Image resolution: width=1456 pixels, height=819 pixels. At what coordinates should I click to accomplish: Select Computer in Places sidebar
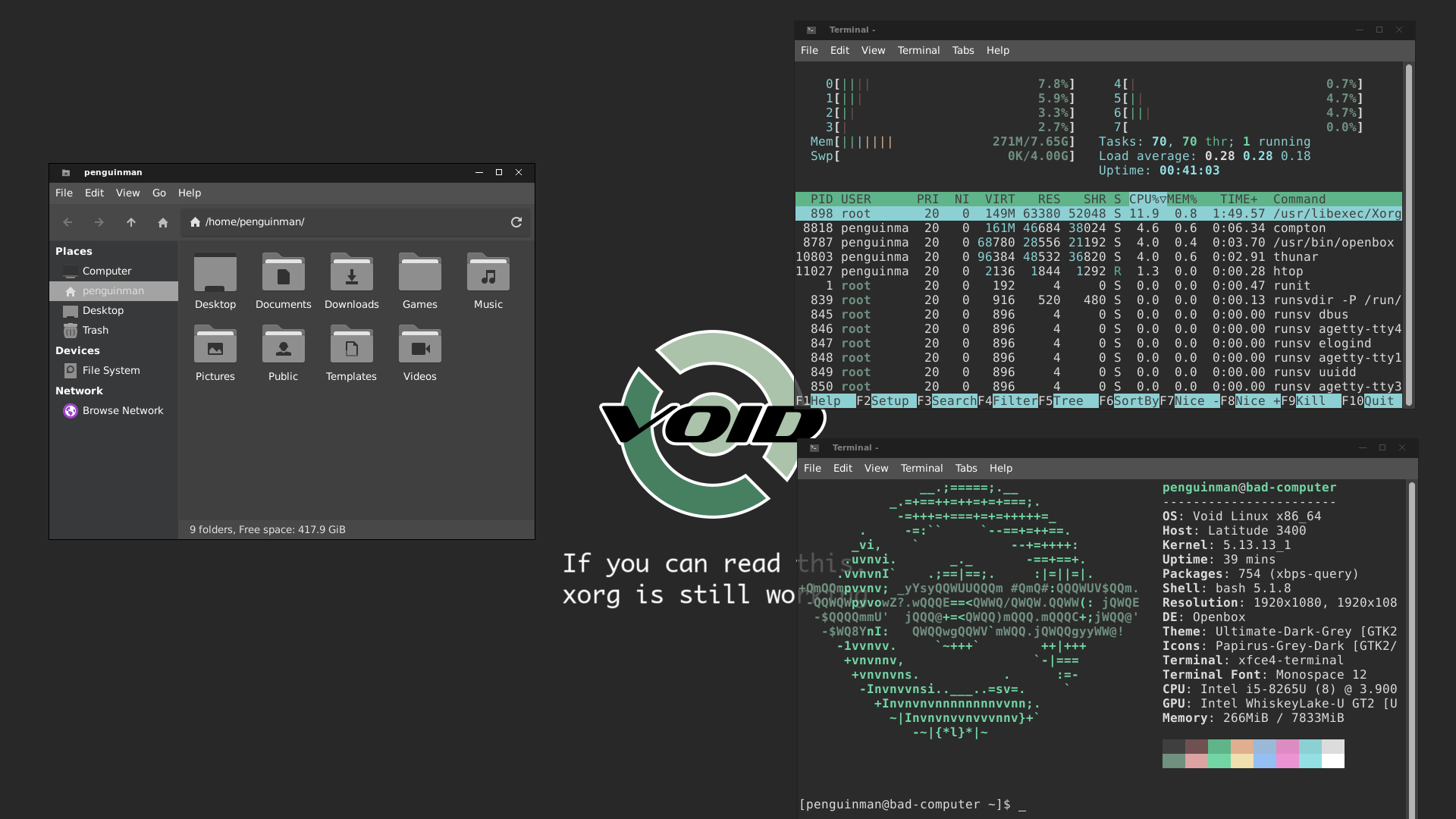tap(114, 271)
